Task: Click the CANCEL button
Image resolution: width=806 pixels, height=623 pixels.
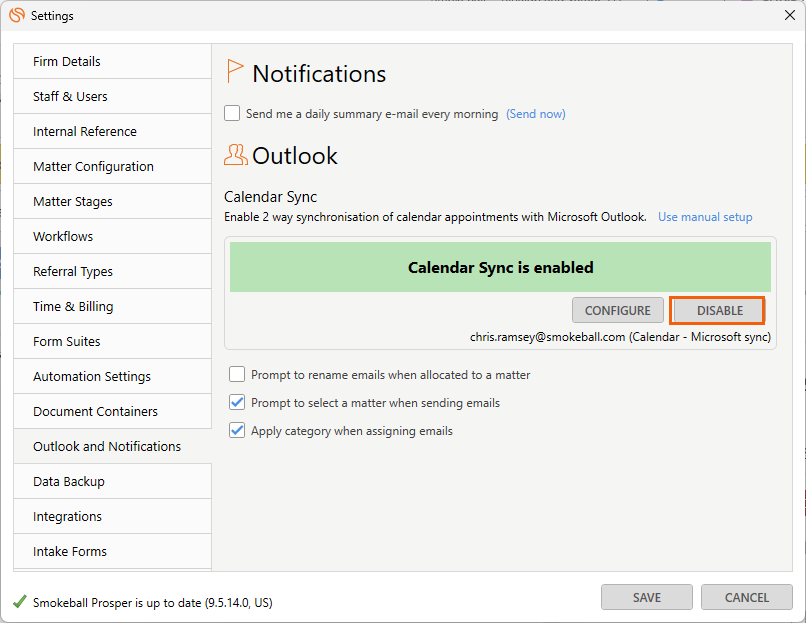Action: (x=746, y=597)
